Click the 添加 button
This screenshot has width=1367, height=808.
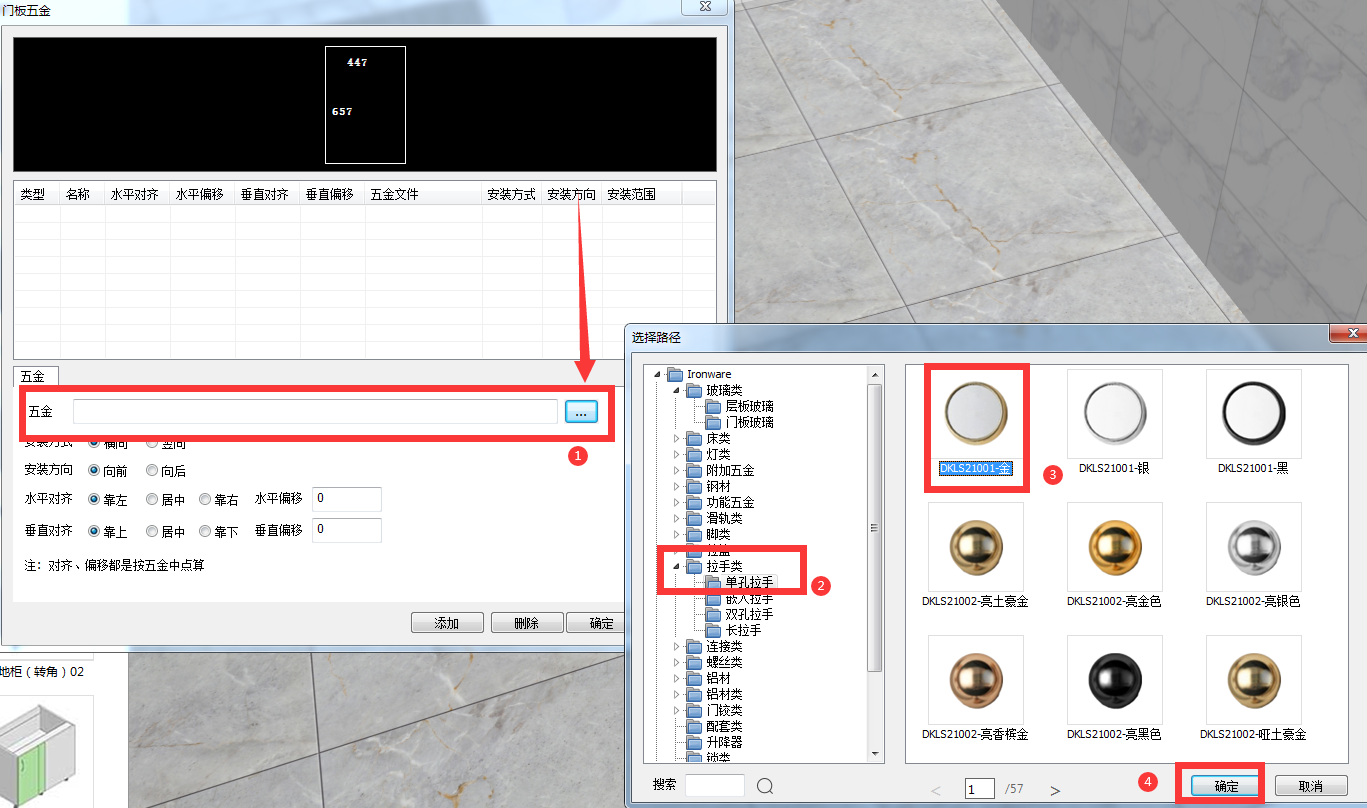[x=447, y=623]
